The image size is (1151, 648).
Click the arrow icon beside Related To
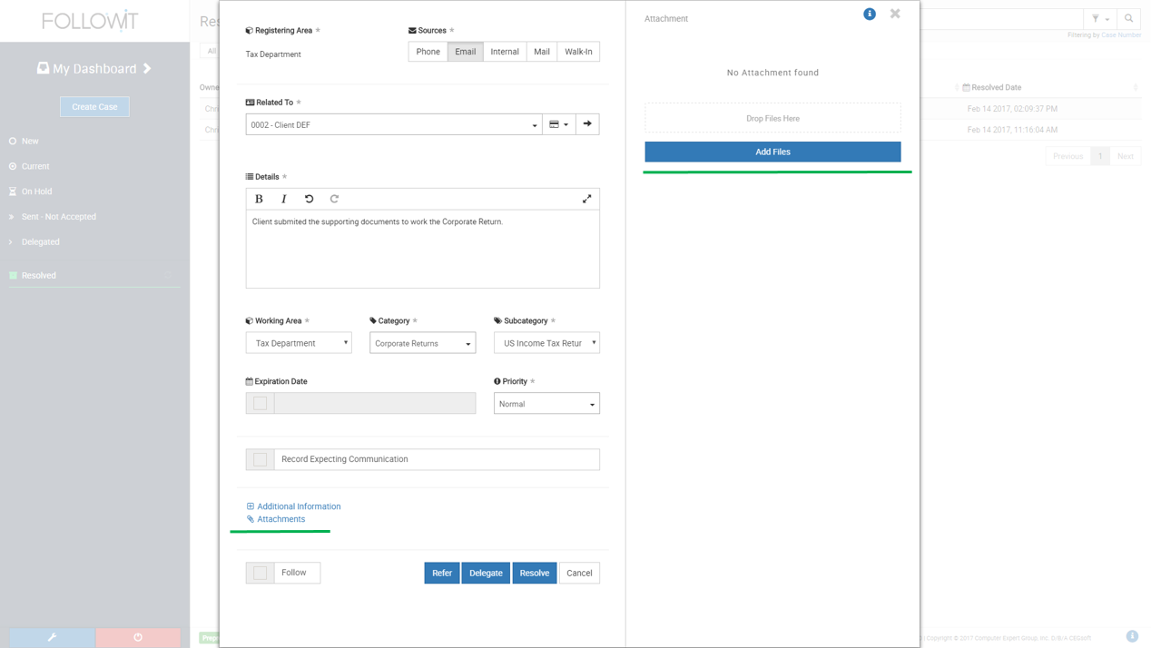click(587, 124)
